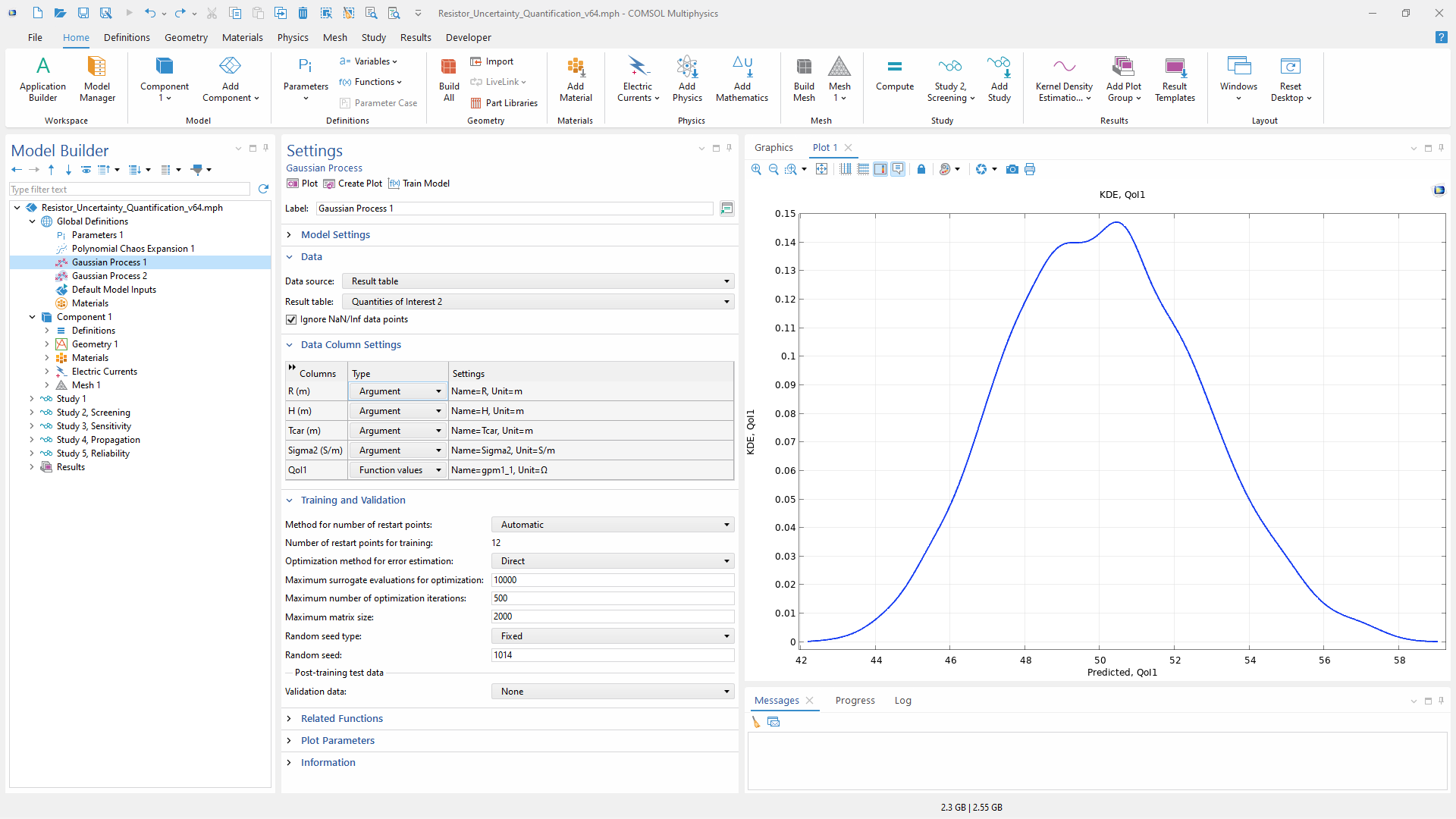The height and width of the screenshot is (819, 1456).
Task: Toggle the plot lock icon
Action: coord(921,169)
